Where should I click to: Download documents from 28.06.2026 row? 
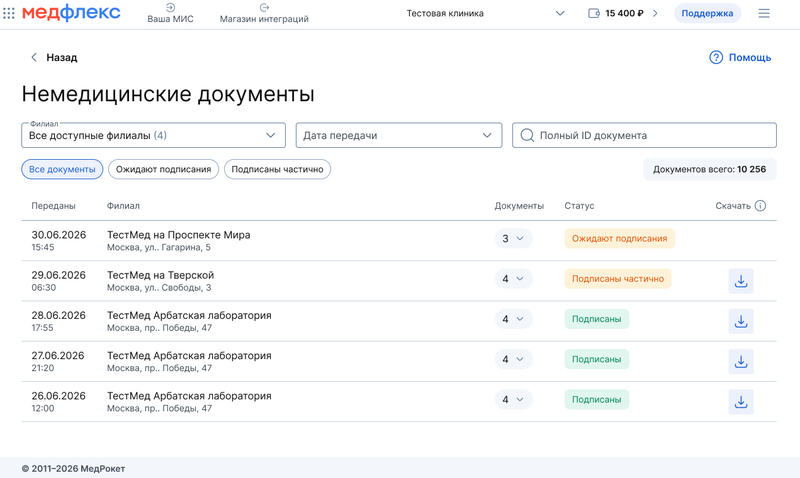(741, 321)
